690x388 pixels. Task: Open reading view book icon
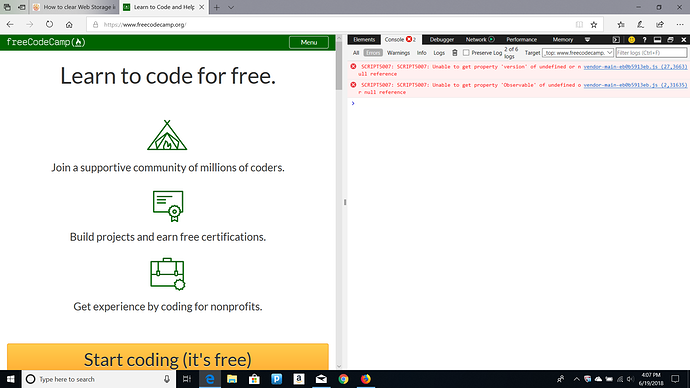click(579, 25)
